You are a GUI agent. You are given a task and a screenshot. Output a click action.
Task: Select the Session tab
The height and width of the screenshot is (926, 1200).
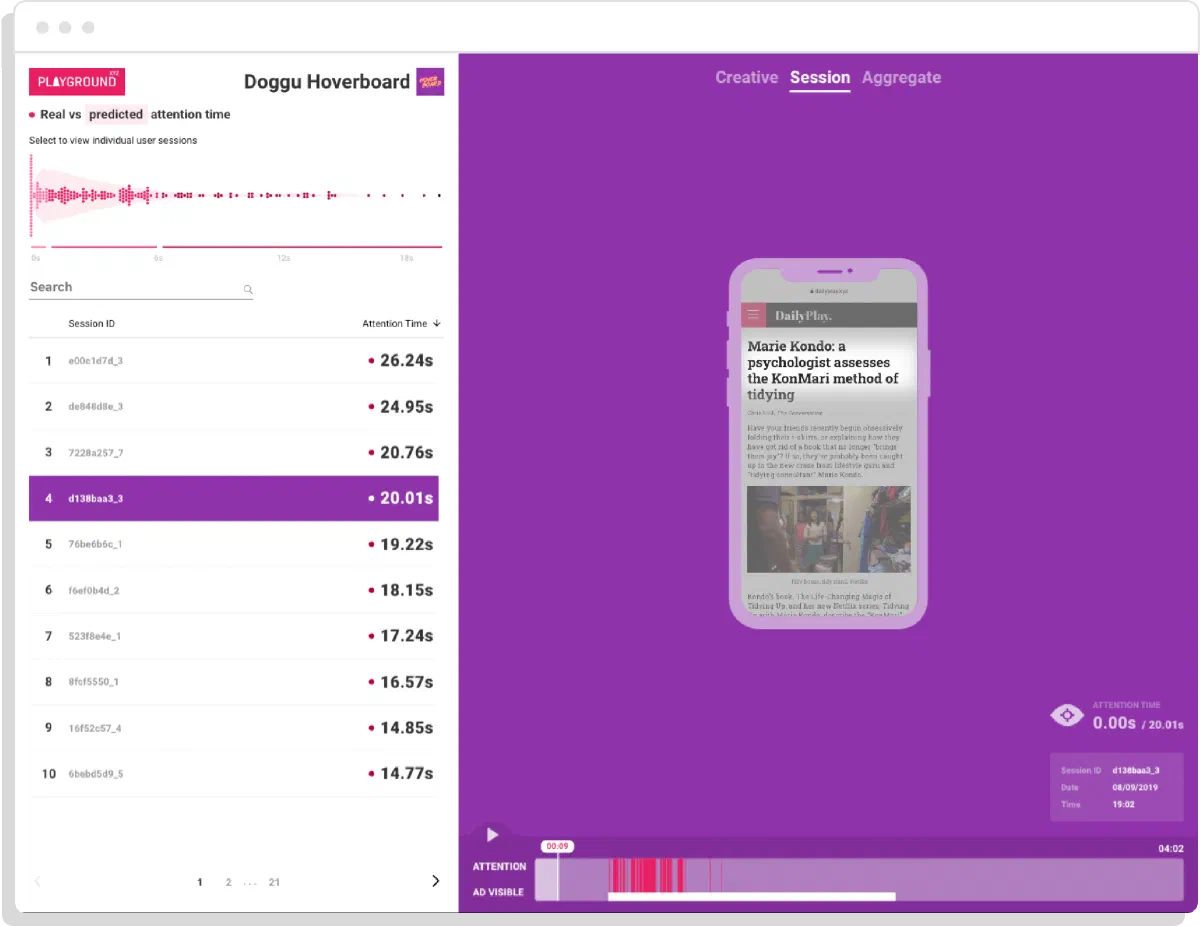(820, 78)
